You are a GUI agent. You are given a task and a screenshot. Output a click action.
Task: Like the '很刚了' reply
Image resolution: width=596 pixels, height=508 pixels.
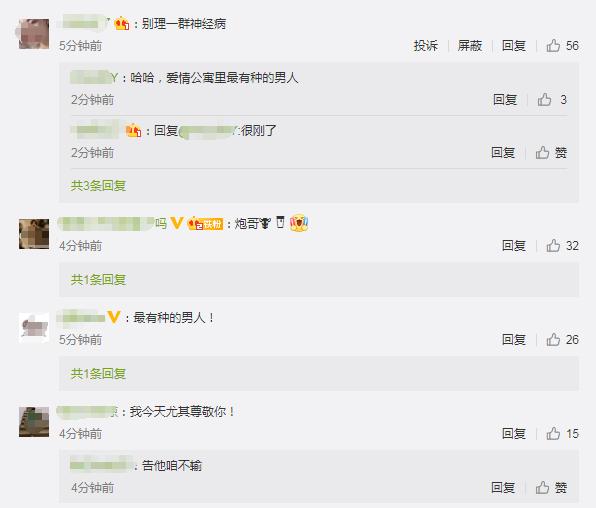point(551,153)
